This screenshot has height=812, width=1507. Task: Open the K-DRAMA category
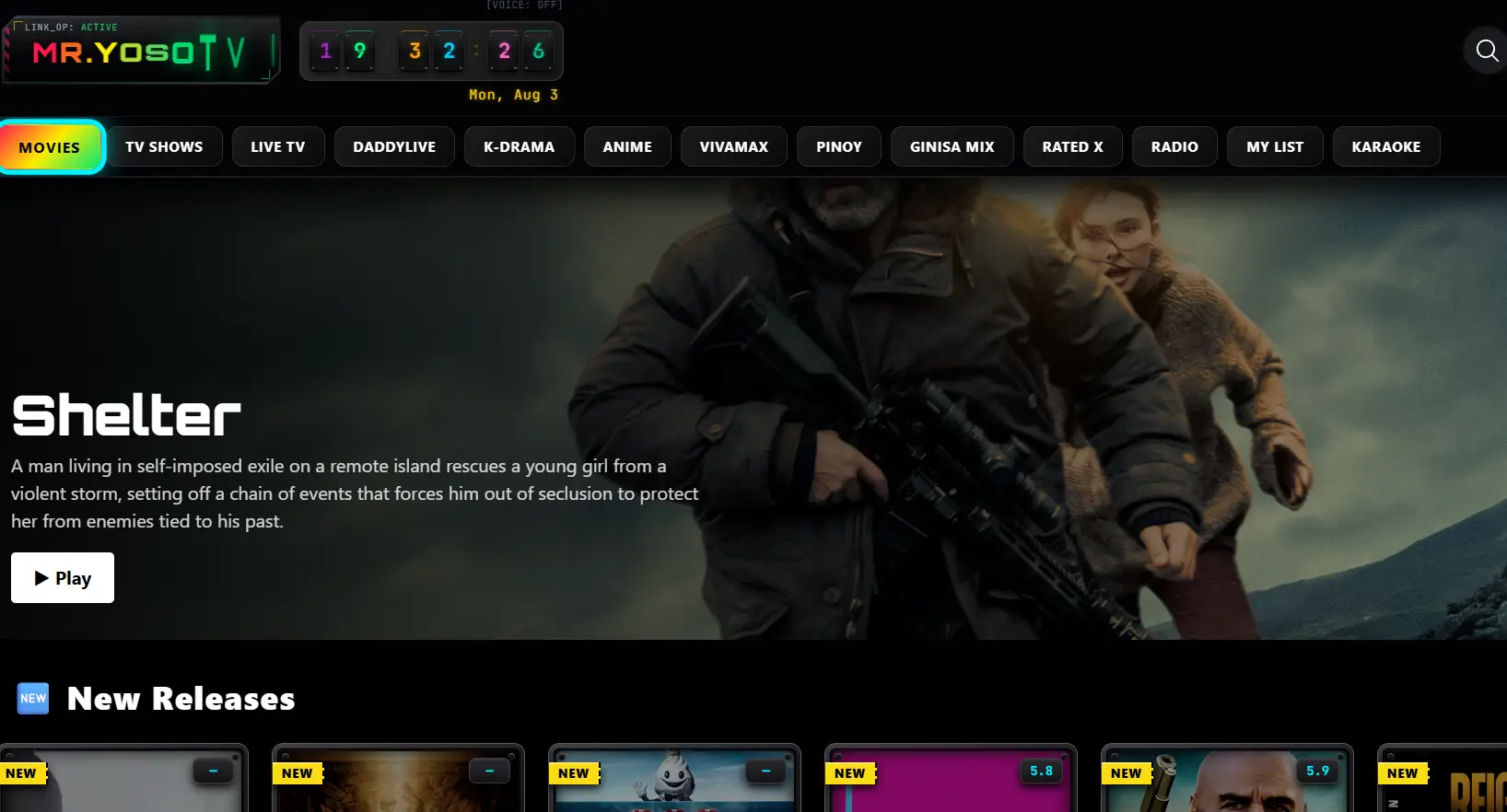click(x=520, y=146)
